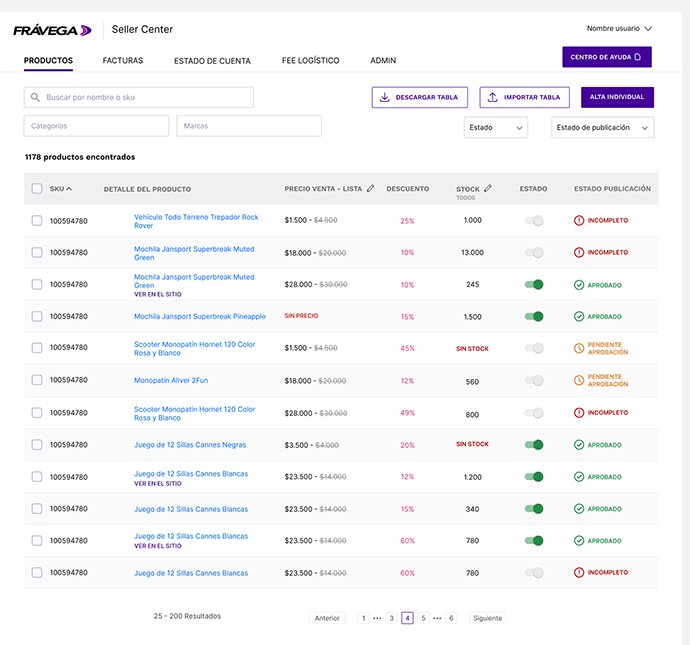
Task: Toggle Estado switch for Mochila Jansport Superbreak Pineapple
Action: click(x=534, y=316)
